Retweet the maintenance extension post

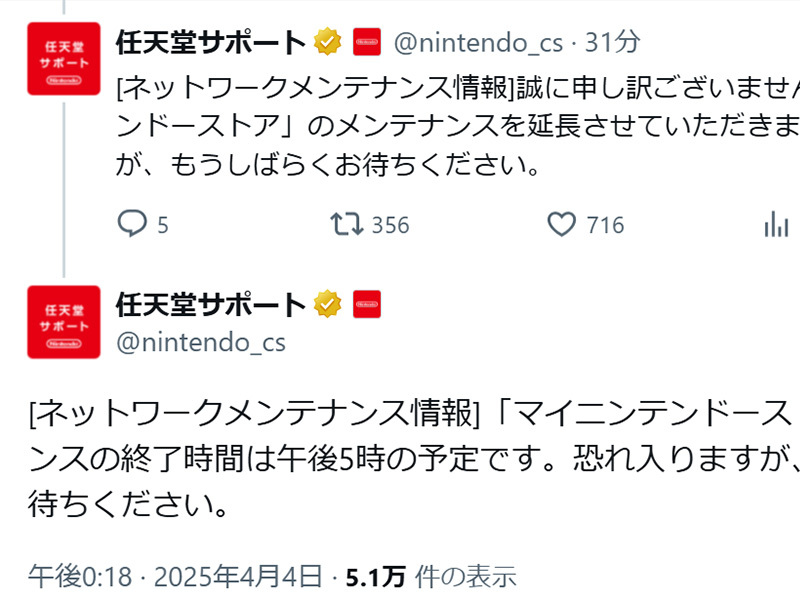(x=347, y=224)
